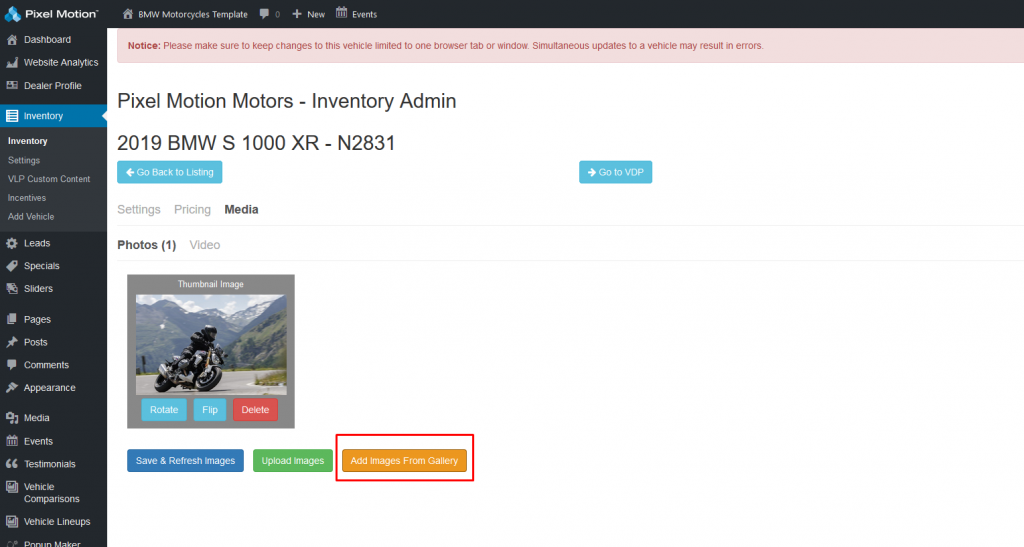Click the Dashboard icon in sidebar
Screen dimensions: 1024x547
pos(12,40)
